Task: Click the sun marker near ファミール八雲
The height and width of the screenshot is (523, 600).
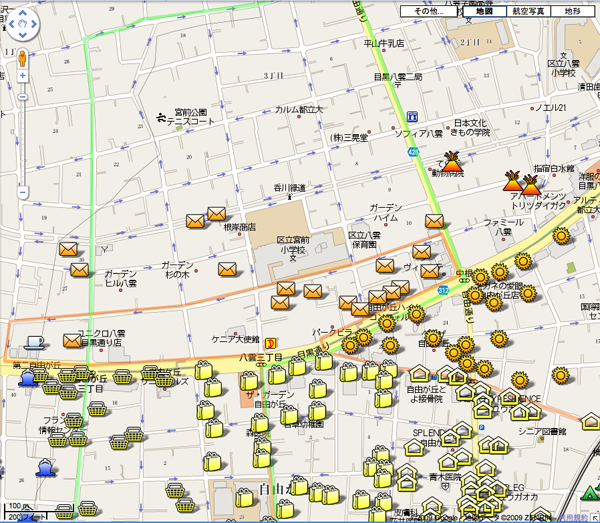Action: (x=560, y=236)
